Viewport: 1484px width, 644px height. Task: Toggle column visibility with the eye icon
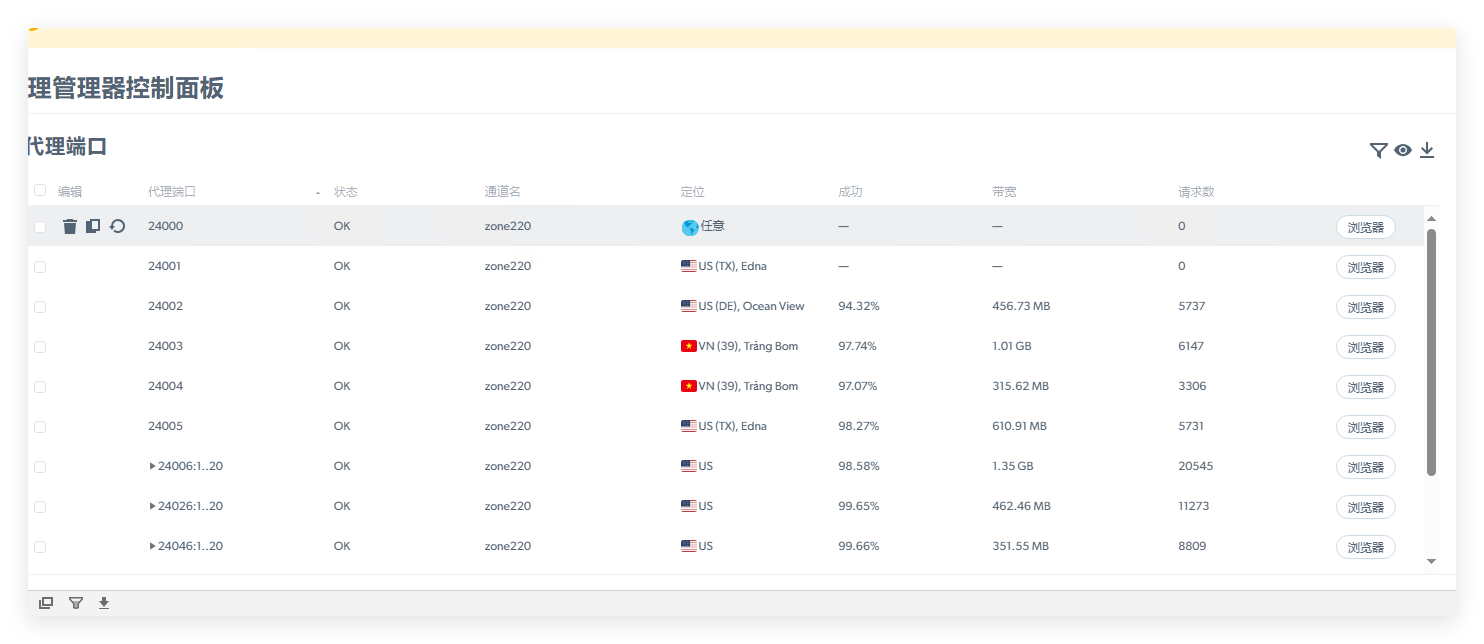(x=1403, y=151)
